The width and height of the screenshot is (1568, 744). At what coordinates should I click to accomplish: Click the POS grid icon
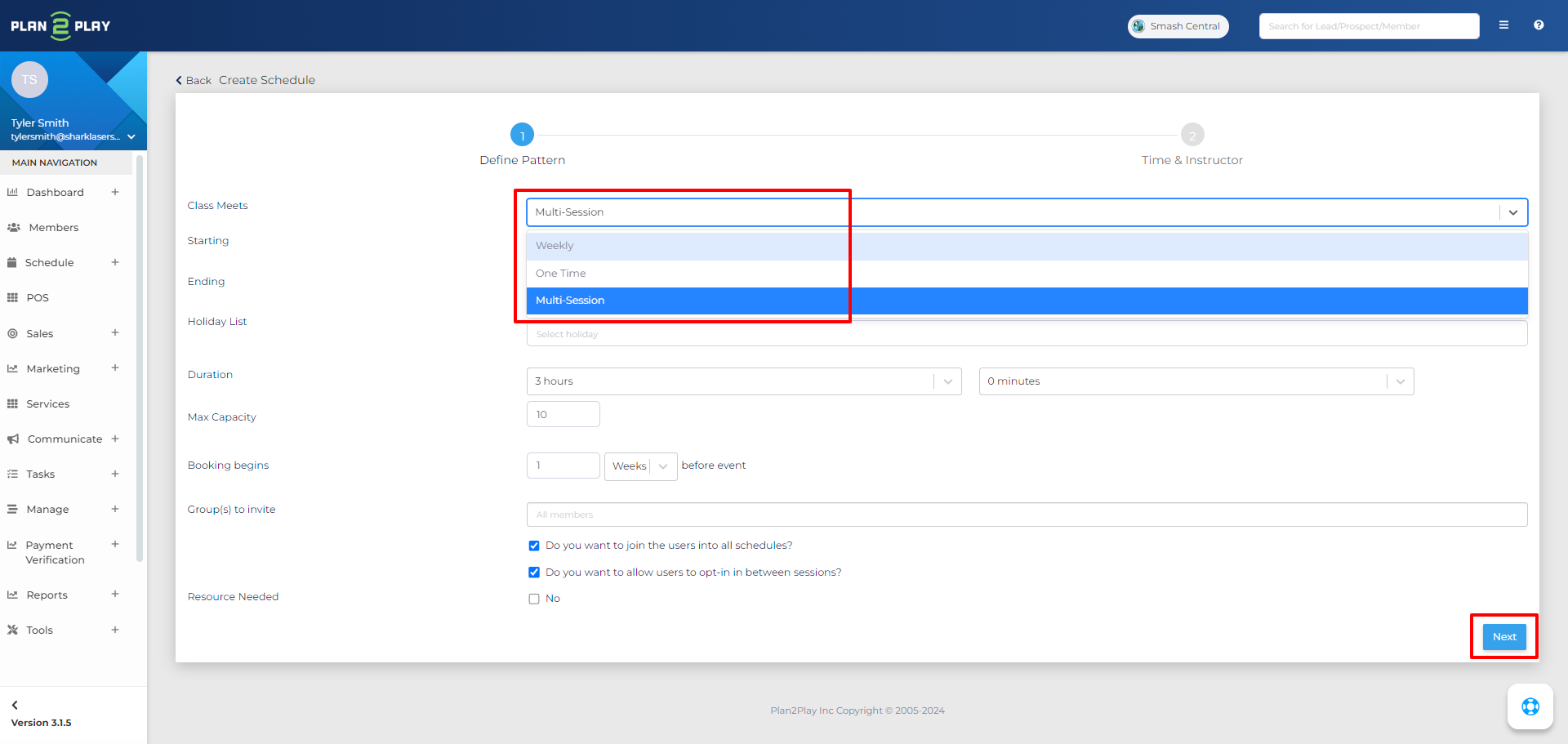click(12, 297)
